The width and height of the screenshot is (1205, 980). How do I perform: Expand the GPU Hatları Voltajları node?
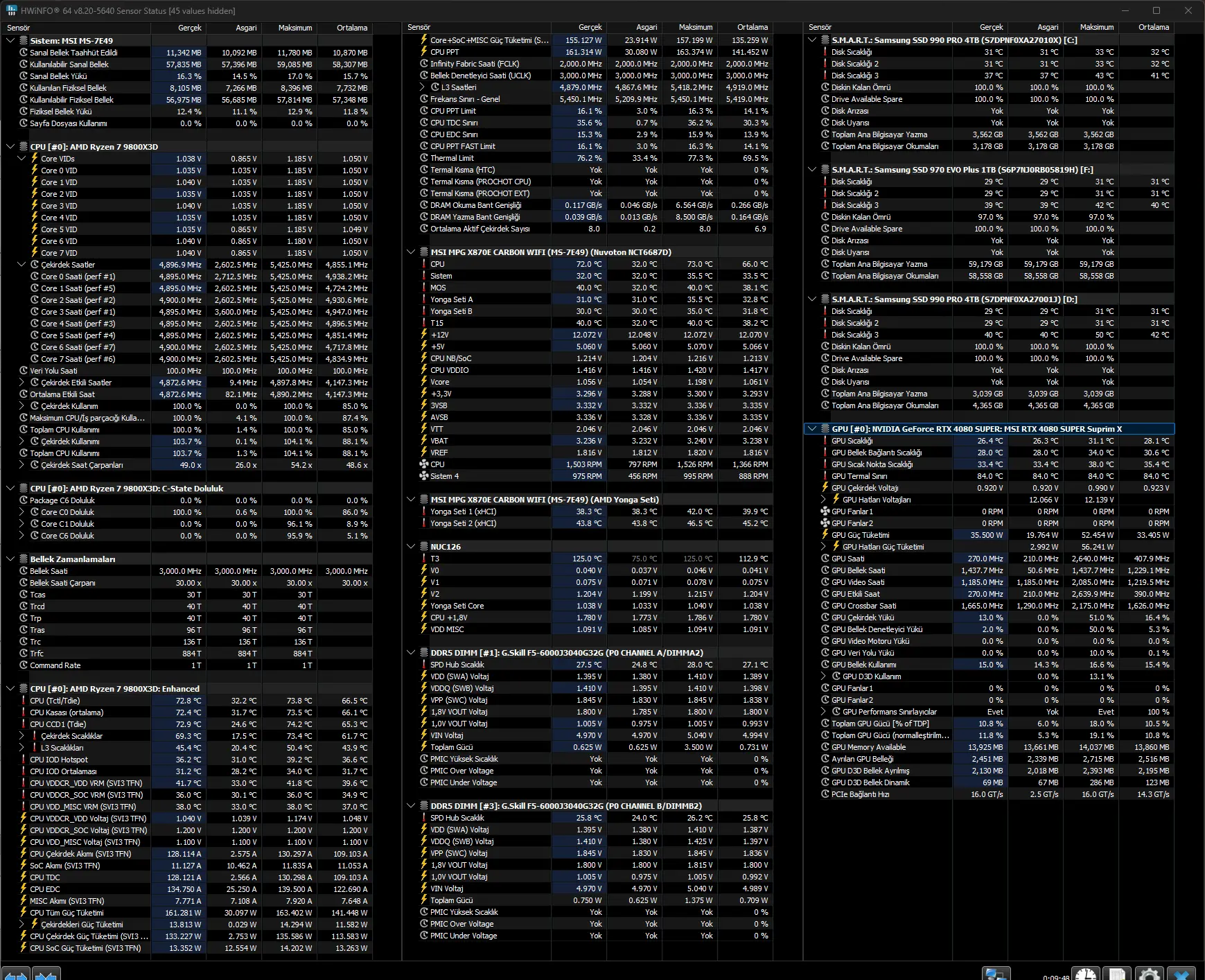point(823,500)
